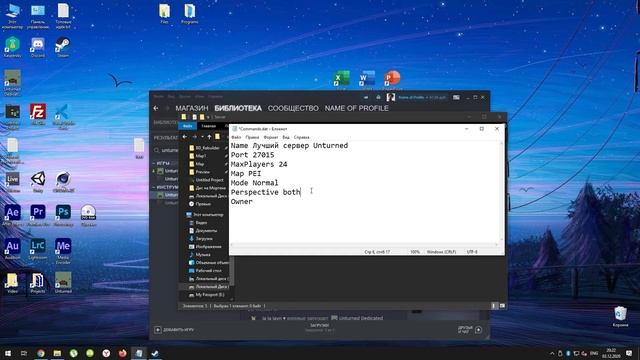Click Notepad vertical scrollbar
Viewport: 640px width, 360px height.
(x=502, y=191)
